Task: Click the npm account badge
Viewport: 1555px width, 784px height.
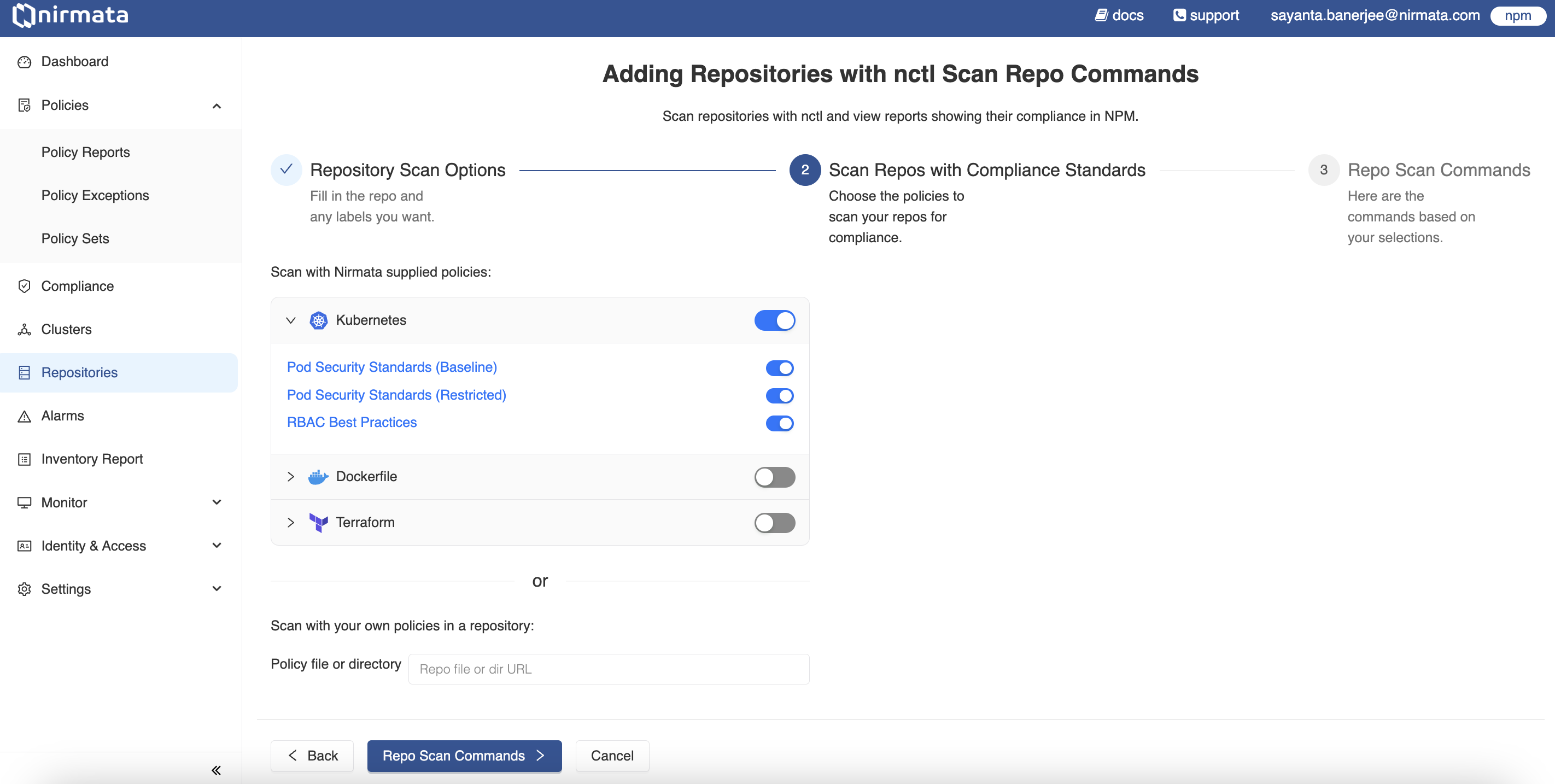Action: click(x=1518, y=16)
